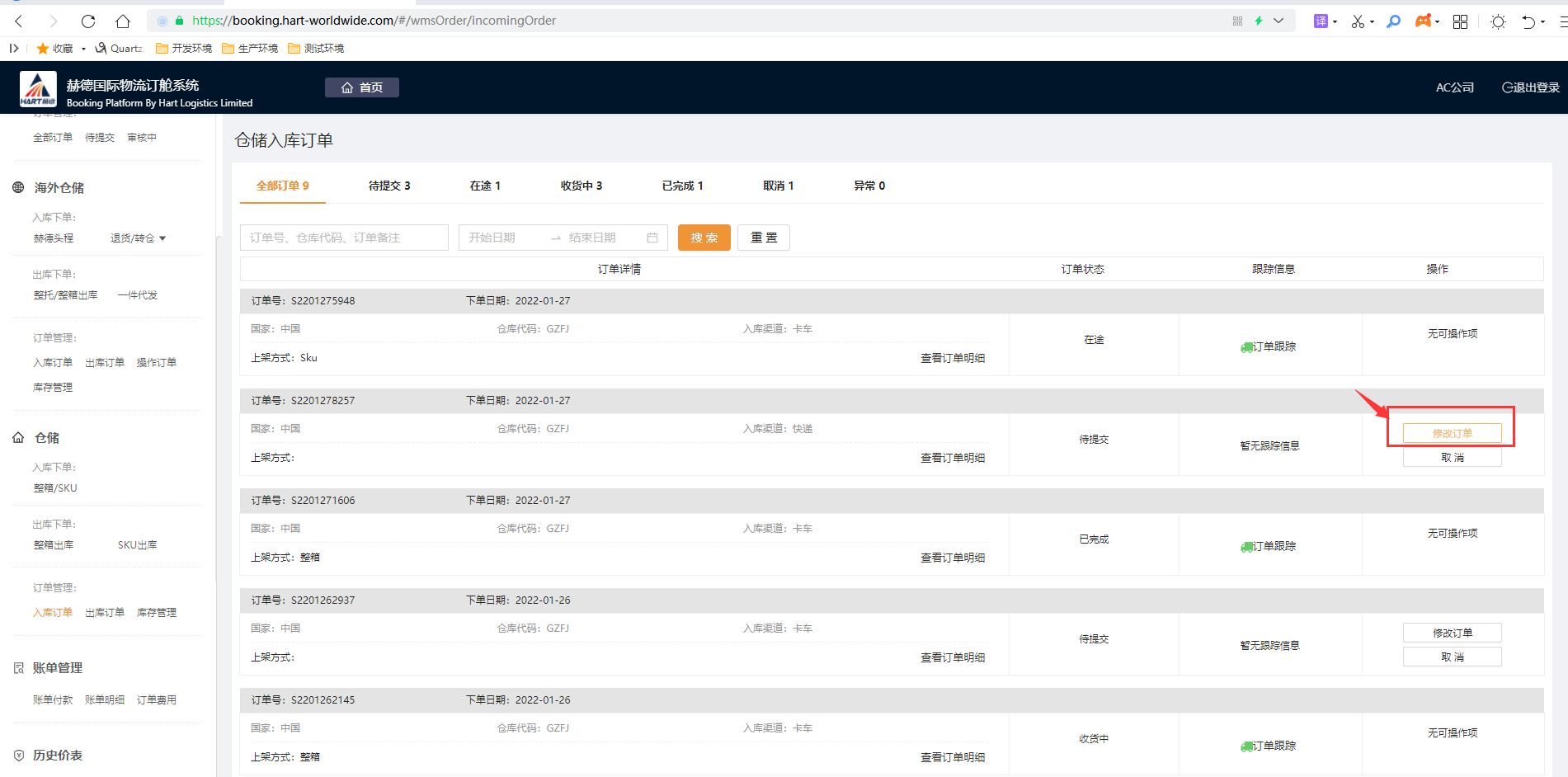The height and width of the screenshot is (777, 1568).
Task: Switch to the 收货中 3 tab
Action: click(x=581, y=186)
